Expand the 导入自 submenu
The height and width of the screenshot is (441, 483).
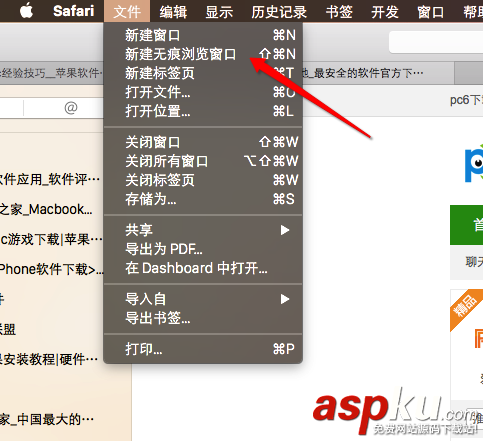[x=203, y=299]
